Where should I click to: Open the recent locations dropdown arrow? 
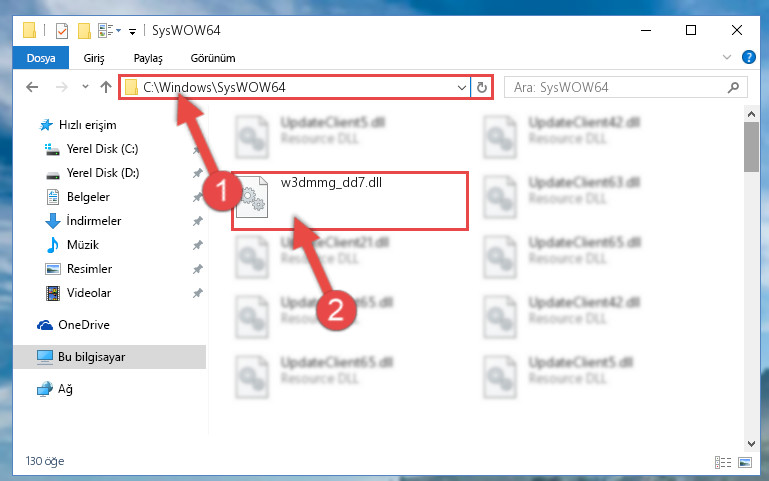85,87
